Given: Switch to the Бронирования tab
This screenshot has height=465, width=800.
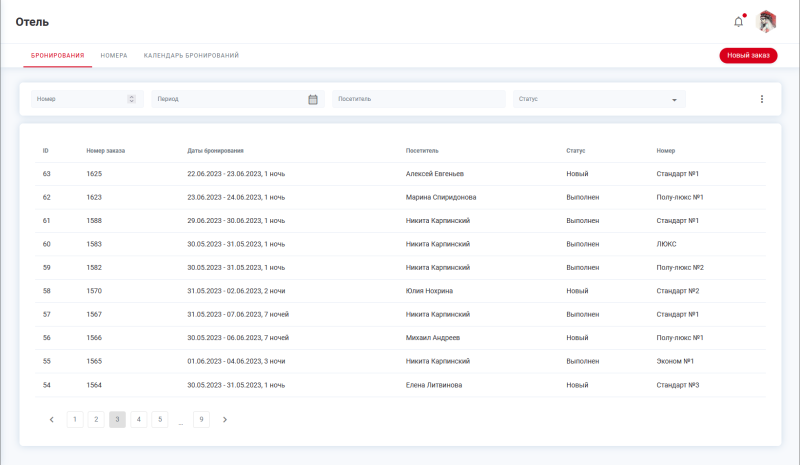Looking at the screenshot, I should pos(58,55).
